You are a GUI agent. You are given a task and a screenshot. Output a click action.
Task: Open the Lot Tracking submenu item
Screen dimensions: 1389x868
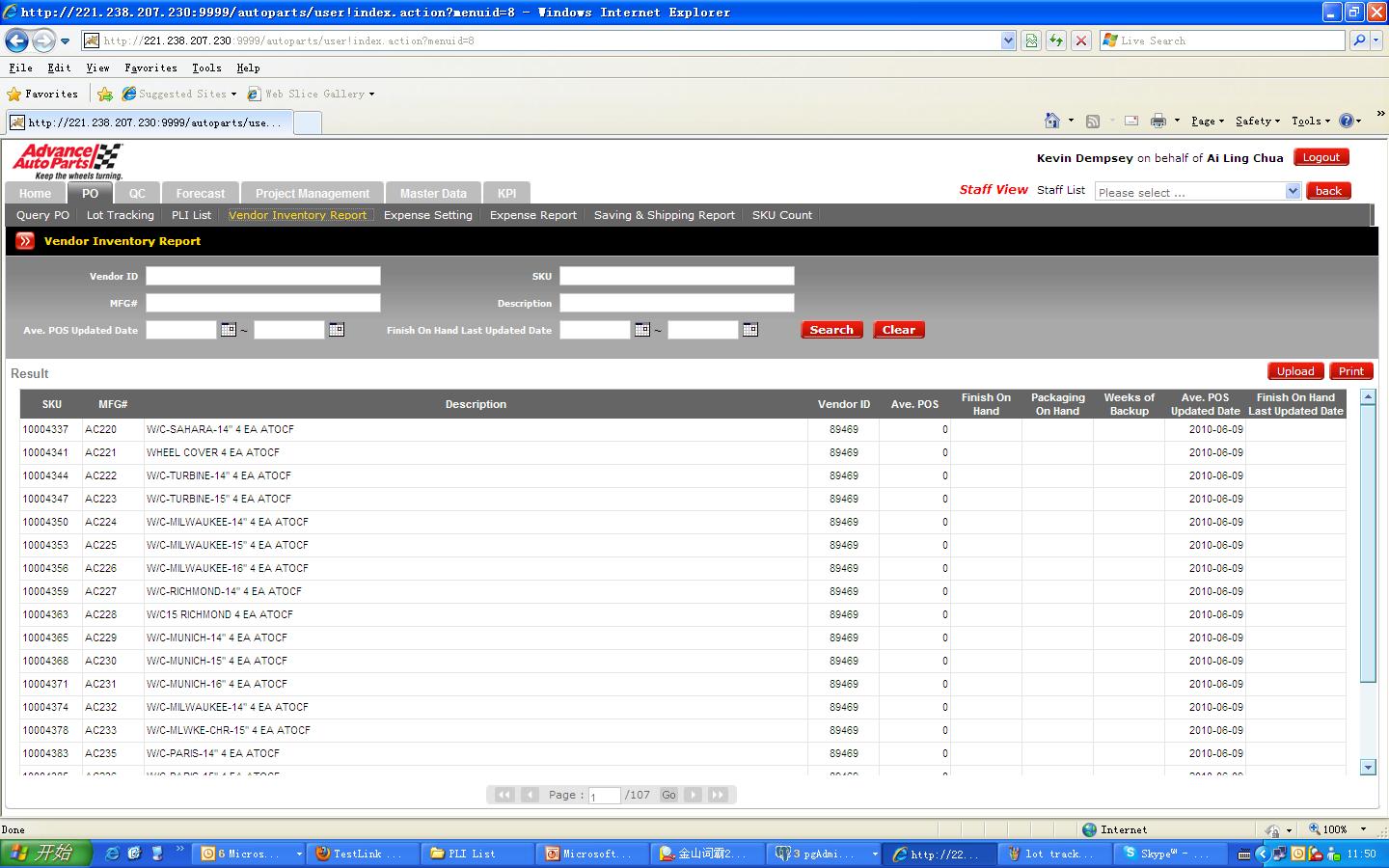(x=120, y=215)
